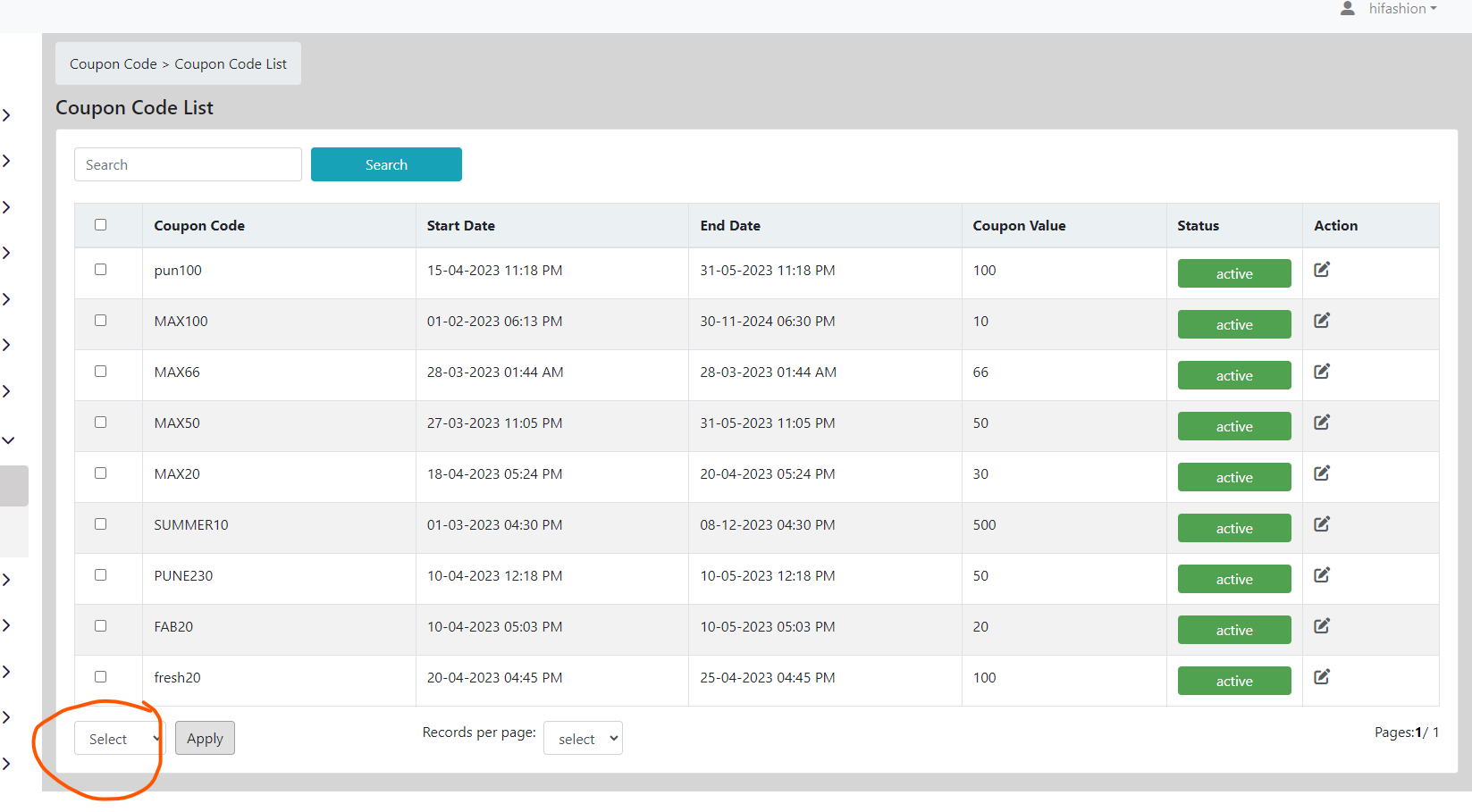Viewport: 1472px width, 812px height.
Task: Tick the checkbox for fresh20
Action: coord(100,676)
